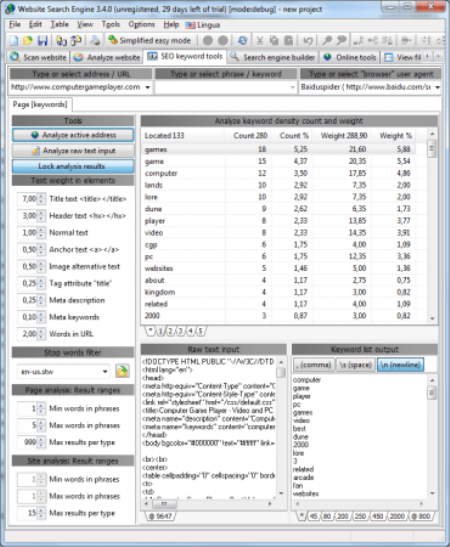Open the Help menu
This screenshot has height=547, width=450.
tap(171, 25)
